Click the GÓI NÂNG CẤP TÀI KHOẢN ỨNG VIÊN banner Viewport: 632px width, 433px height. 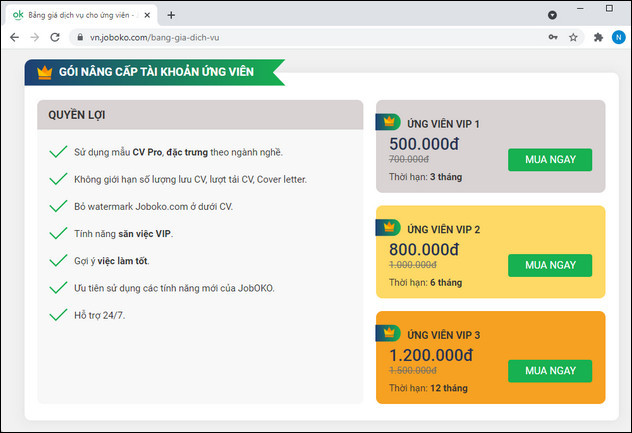pyautogui.click(x=156, y=72)
